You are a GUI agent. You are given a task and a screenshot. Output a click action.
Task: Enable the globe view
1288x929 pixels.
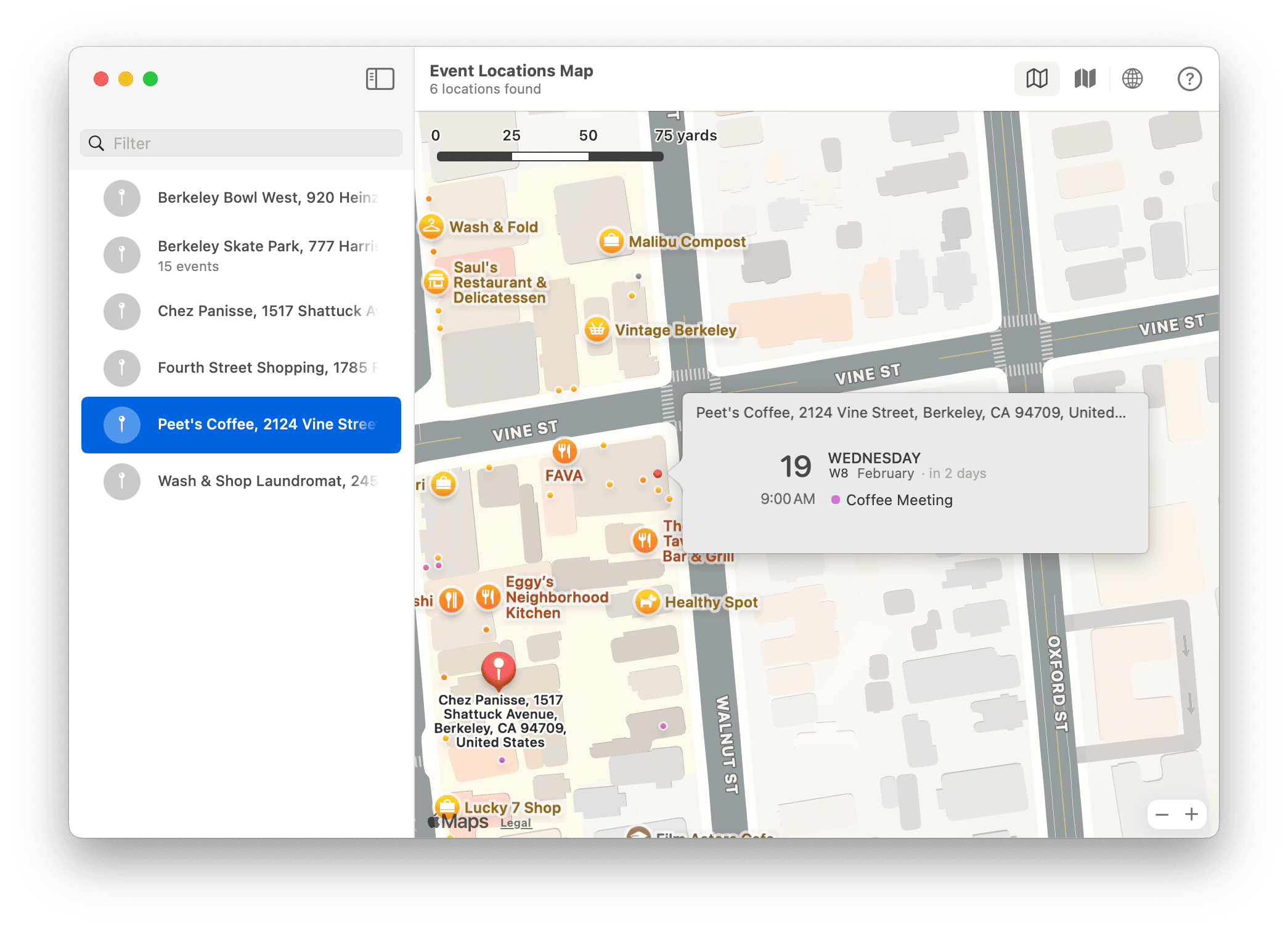click(x=1133, y=79)
